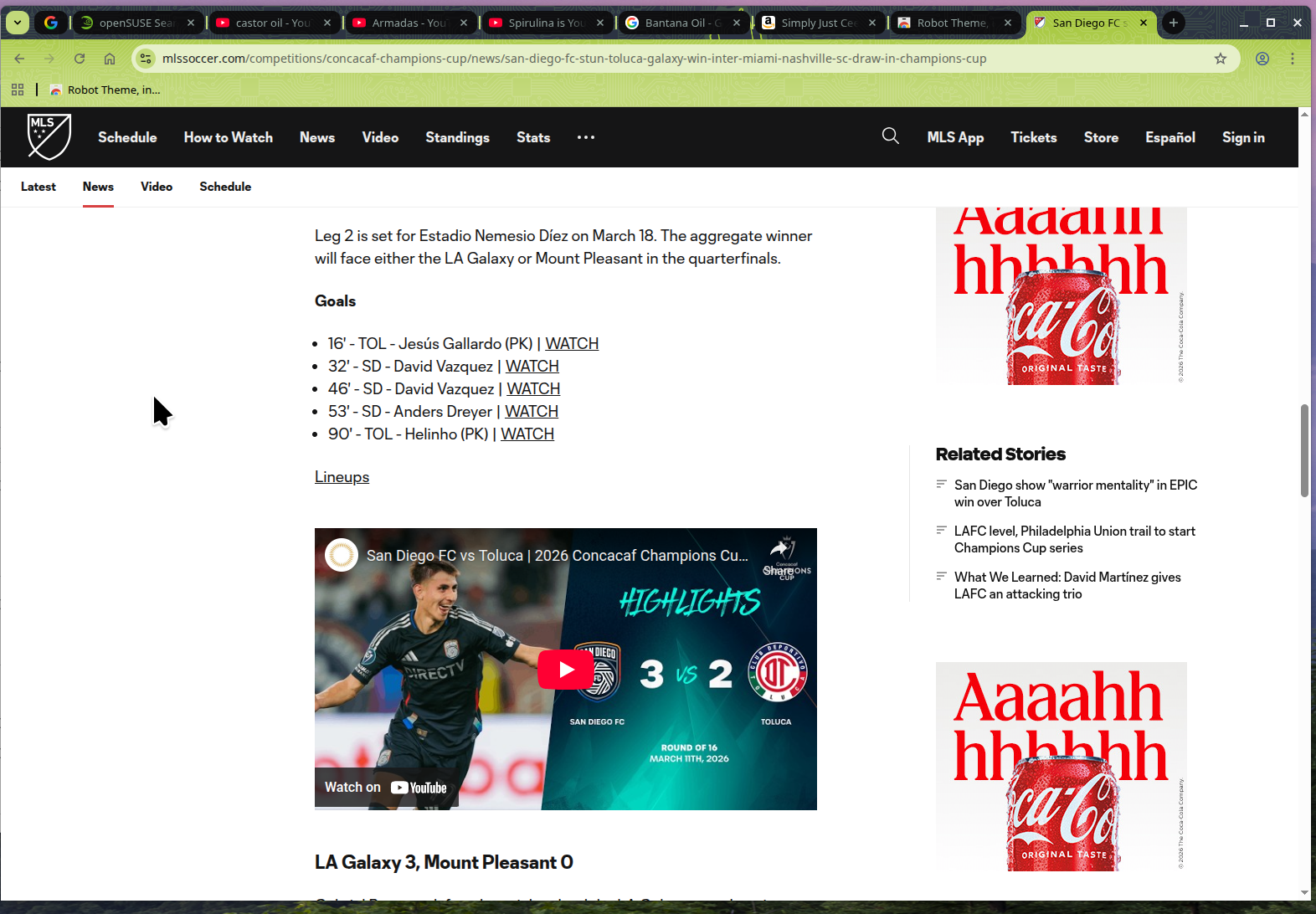This screenshot has width=1316, height=914.
Task: Open Schedule in the main navigation
Action: pyautogui.click(x=127, y=137)
